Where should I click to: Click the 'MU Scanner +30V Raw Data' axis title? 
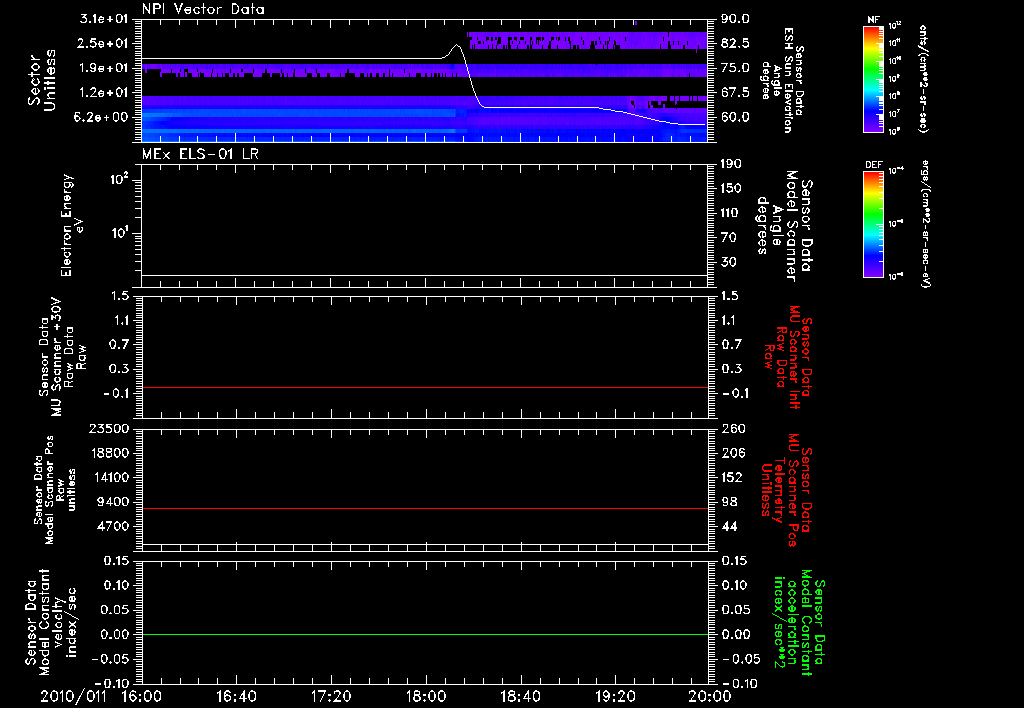coord(61,357)
